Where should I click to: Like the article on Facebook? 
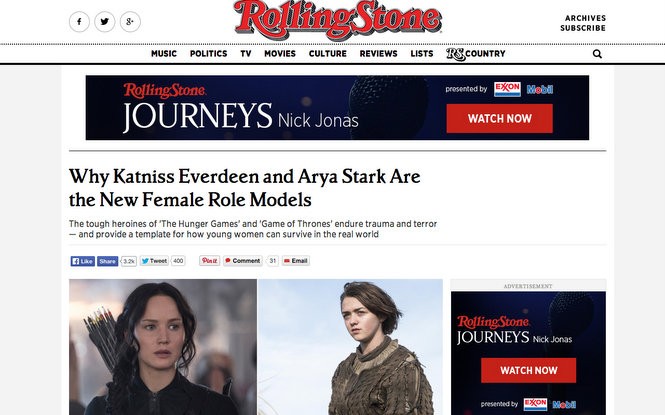click(83, 261)
